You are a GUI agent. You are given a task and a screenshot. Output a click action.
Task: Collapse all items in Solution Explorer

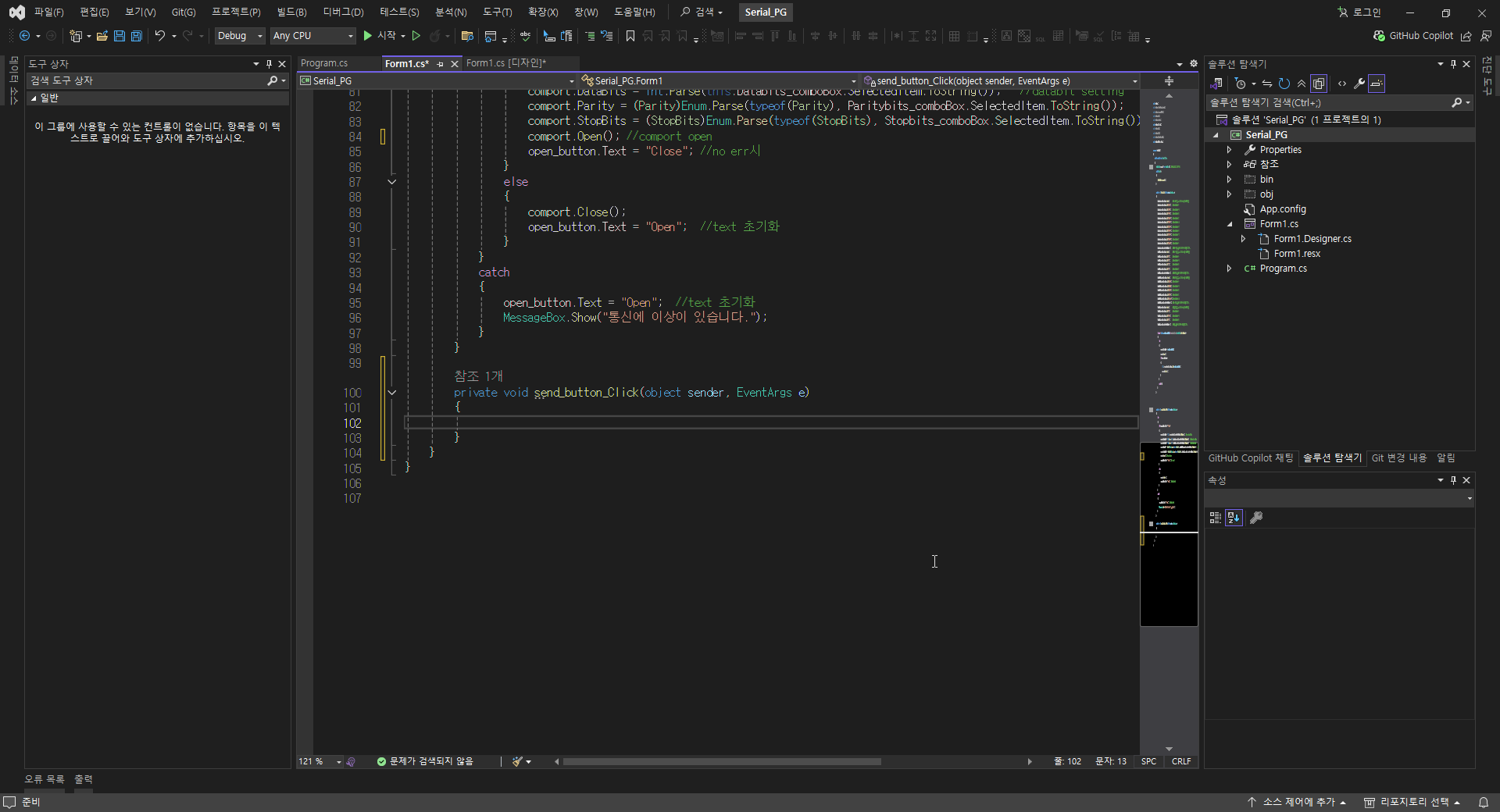(1301, 84)
